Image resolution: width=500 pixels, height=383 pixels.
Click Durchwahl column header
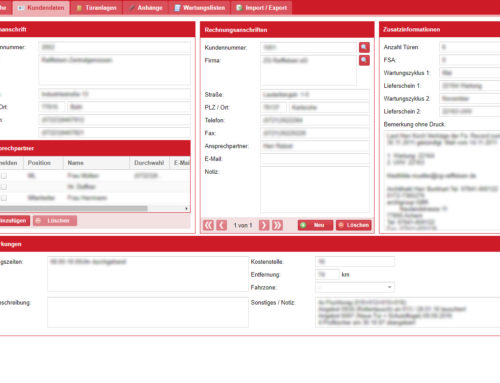point(150,163)
